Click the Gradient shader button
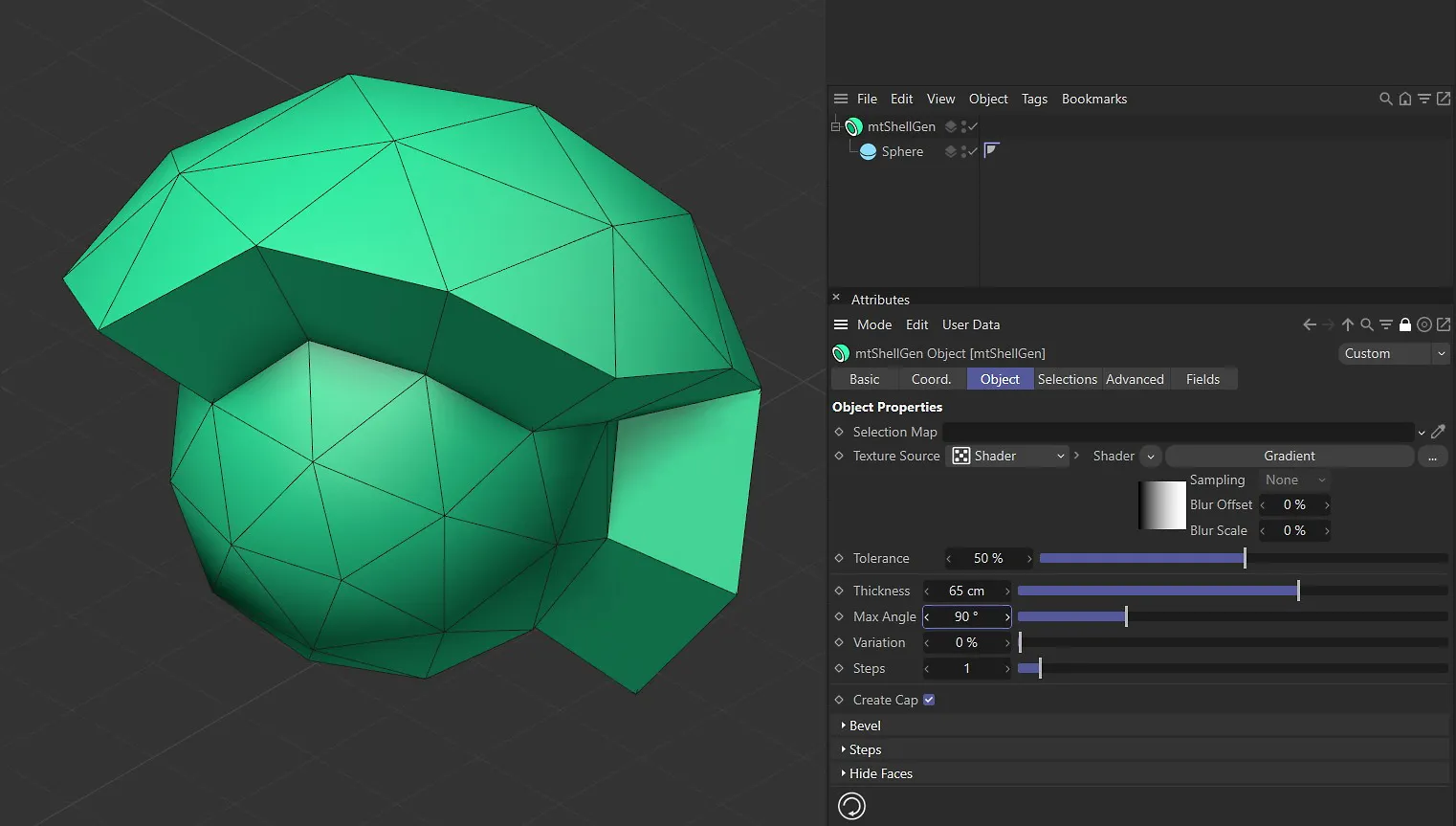The height and width of the screenshot is (826, 1456). [1289, 456]
